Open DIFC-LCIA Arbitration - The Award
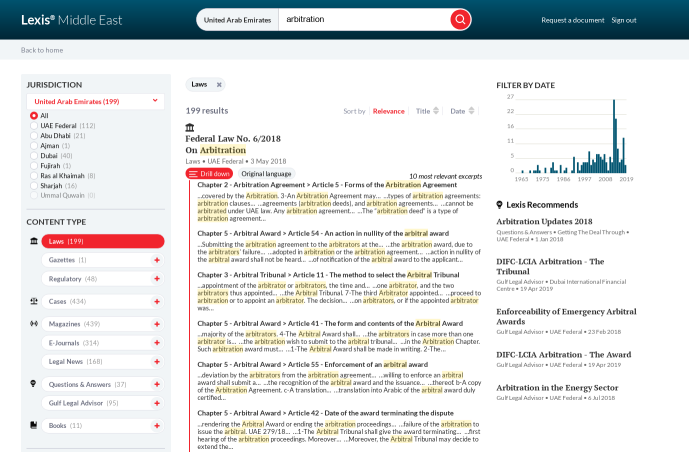689x452 pixels. point(563,354)
